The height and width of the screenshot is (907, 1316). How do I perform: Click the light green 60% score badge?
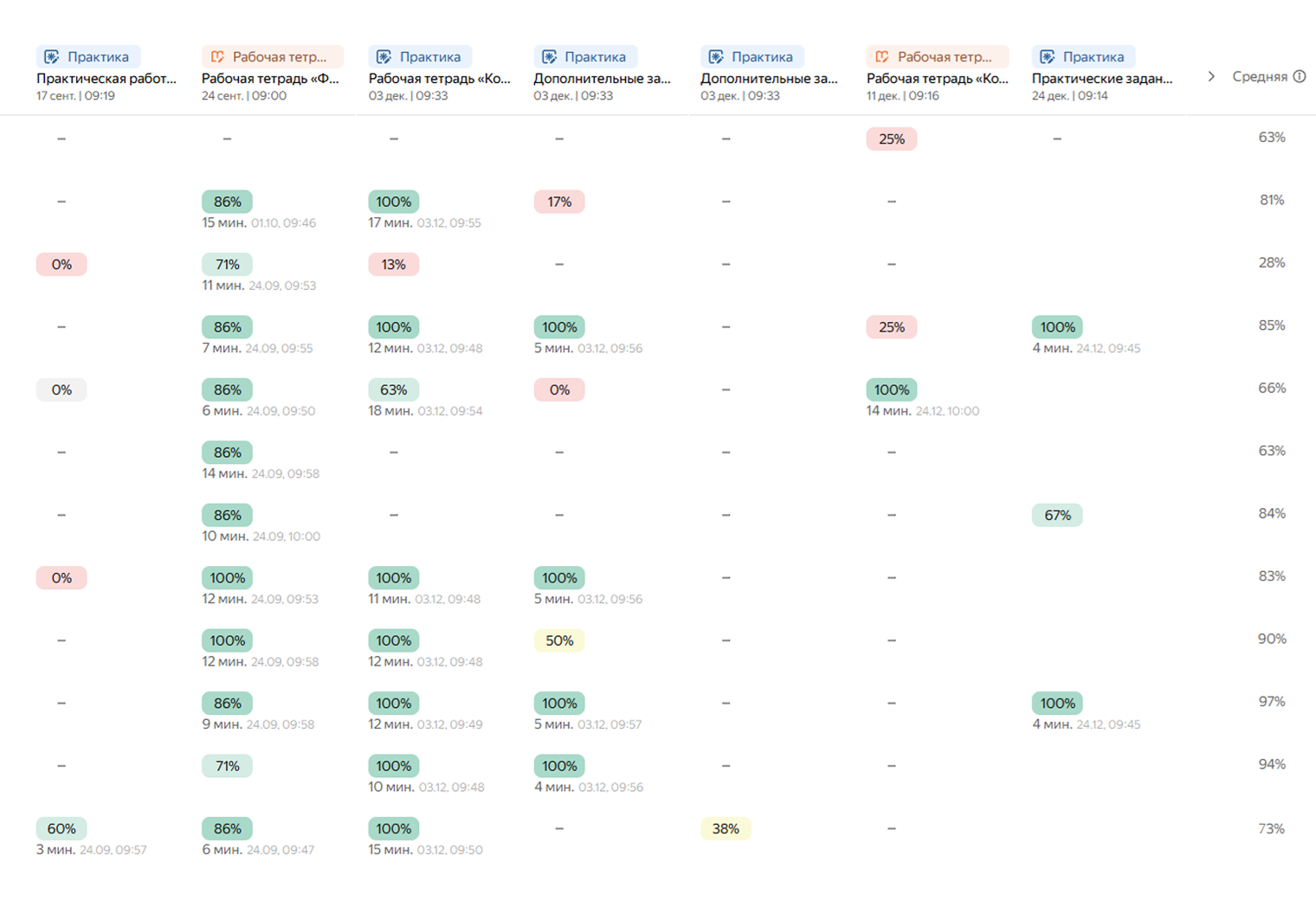[61, 829]
